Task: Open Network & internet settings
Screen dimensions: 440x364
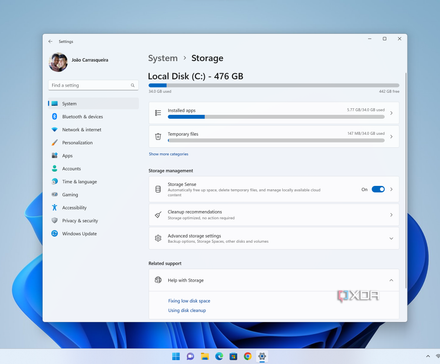Action: (93, 130)
